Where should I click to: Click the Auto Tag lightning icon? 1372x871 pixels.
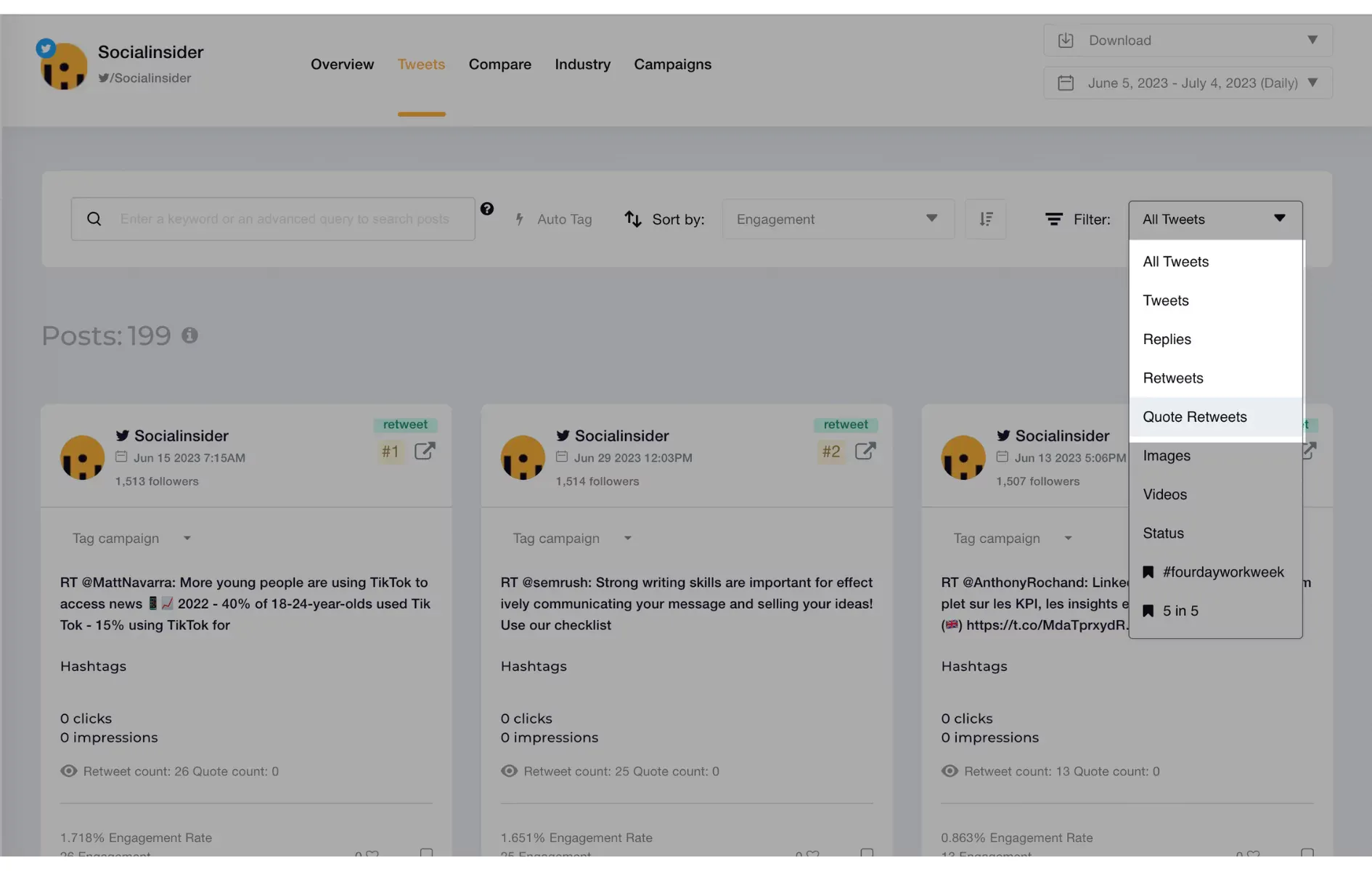tap(520, 219)
